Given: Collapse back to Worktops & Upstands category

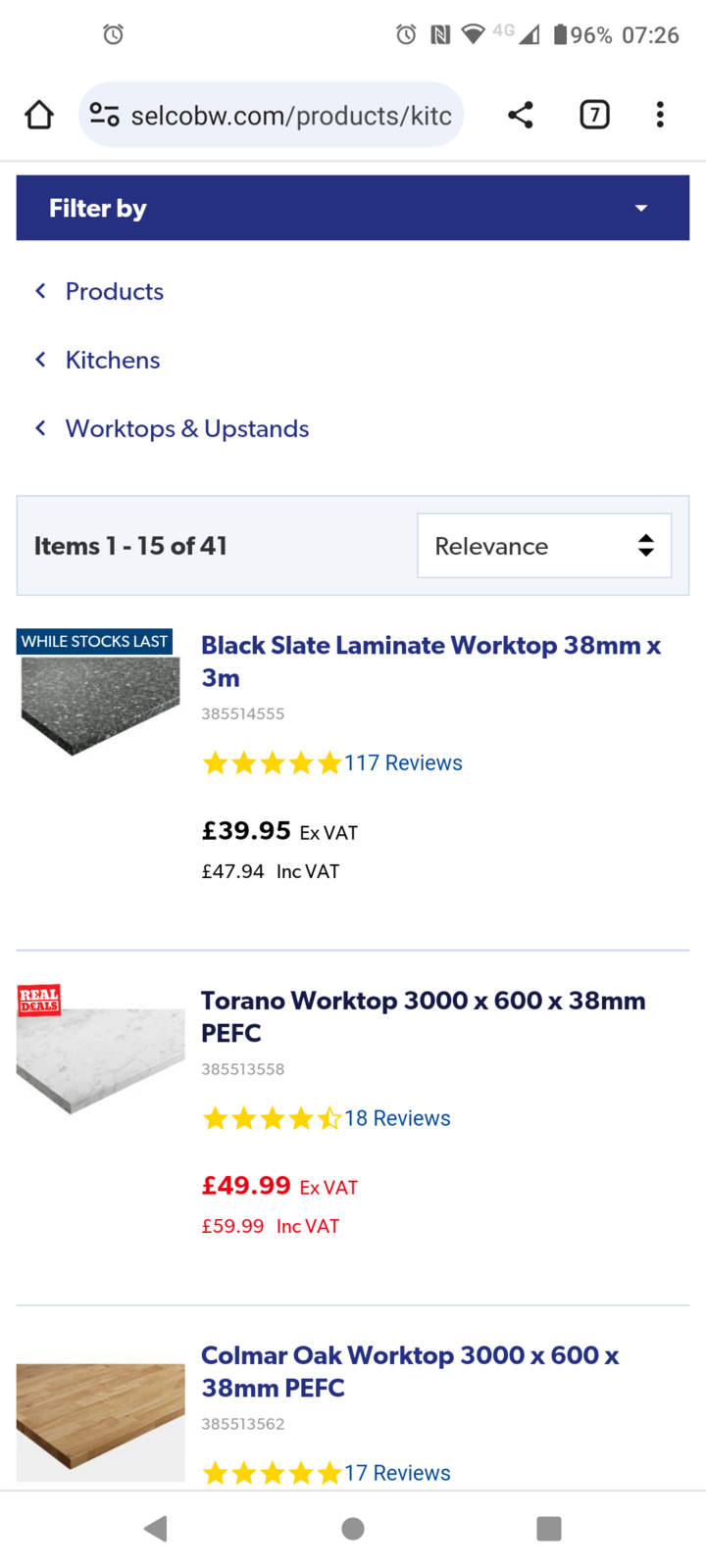Looking at the screenshot, I should tap(186, 428).
